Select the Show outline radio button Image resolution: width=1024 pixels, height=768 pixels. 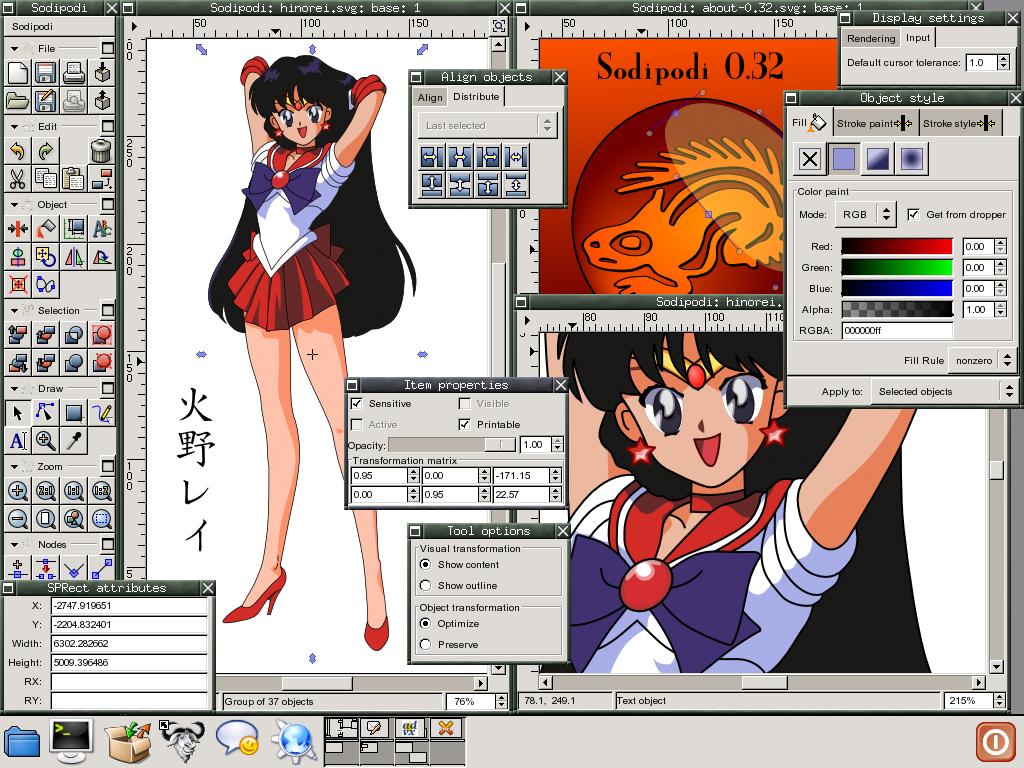pyautogui.click(x=426, y=586)
